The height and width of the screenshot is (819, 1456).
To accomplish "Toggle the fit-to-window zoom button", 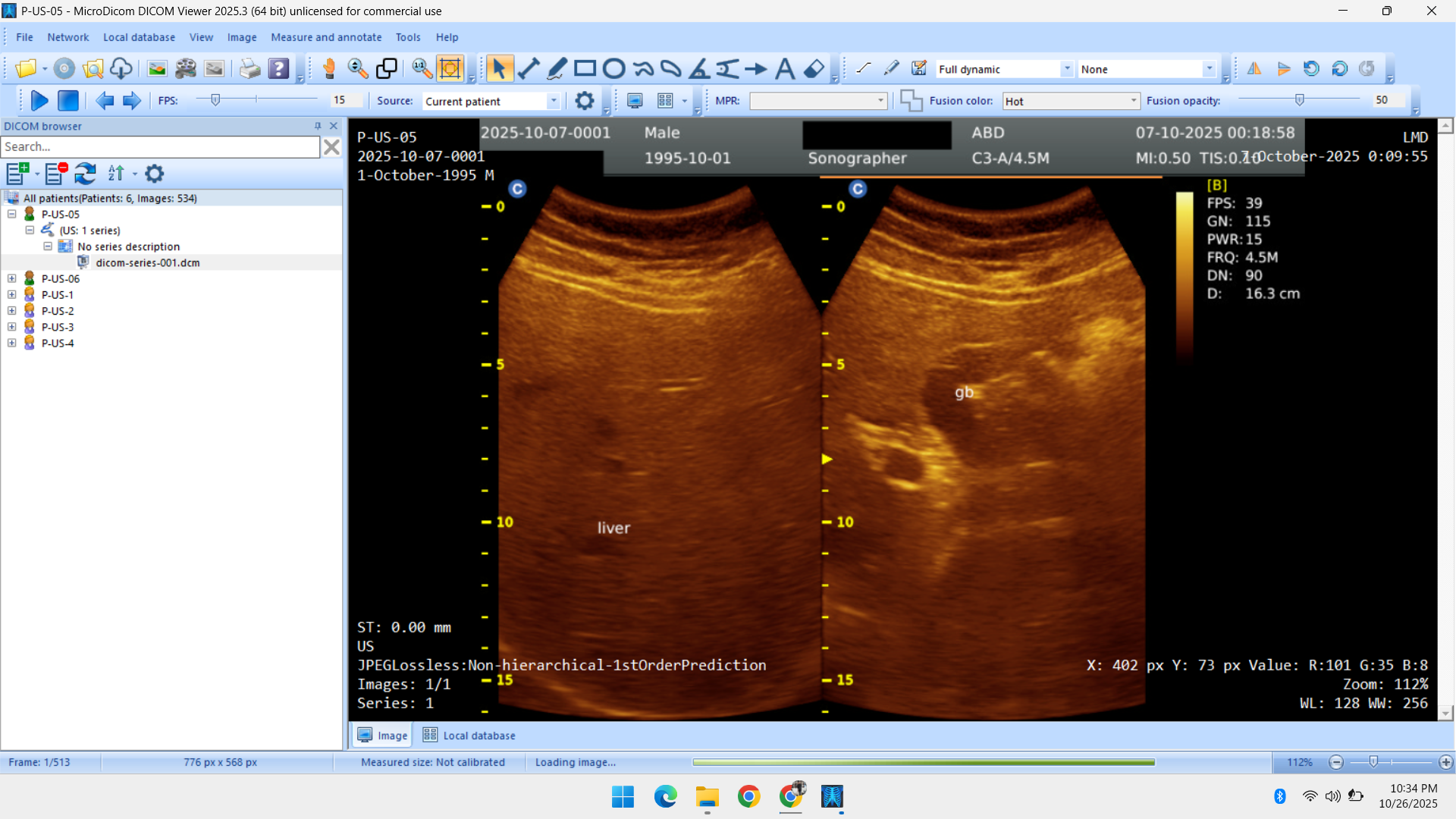I will [450, 69].
